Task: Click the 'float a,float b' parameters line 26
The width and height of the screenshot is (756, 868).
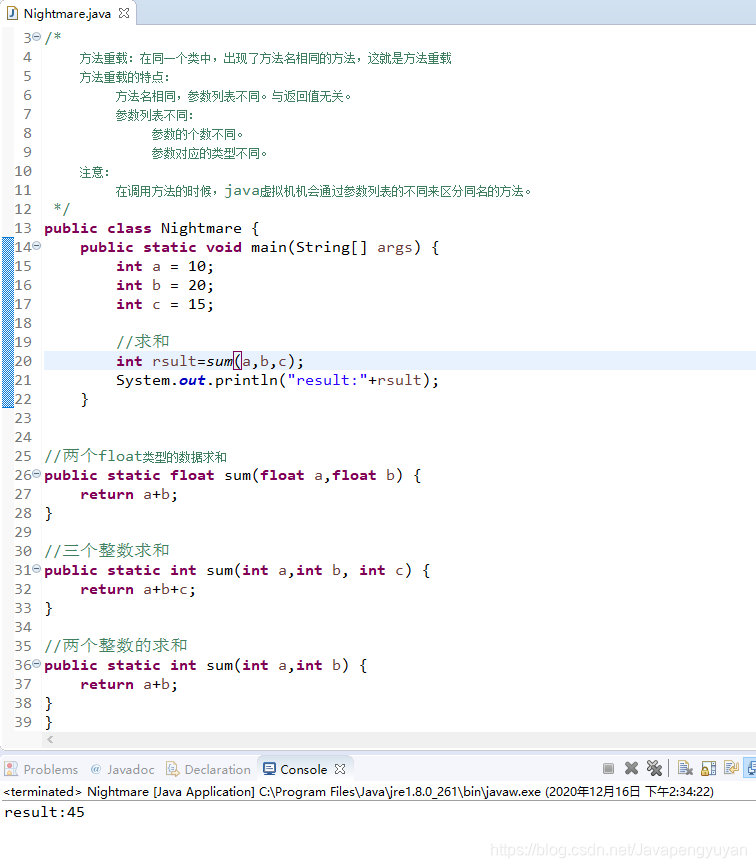Action: (327, 476)
